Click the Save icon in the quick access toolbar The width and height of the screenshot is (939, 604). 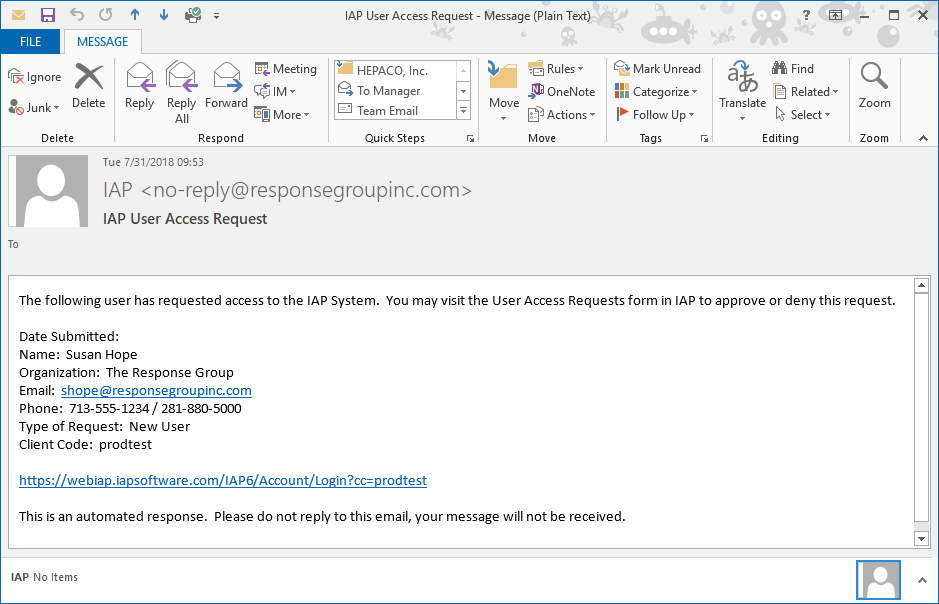[47, 15]
